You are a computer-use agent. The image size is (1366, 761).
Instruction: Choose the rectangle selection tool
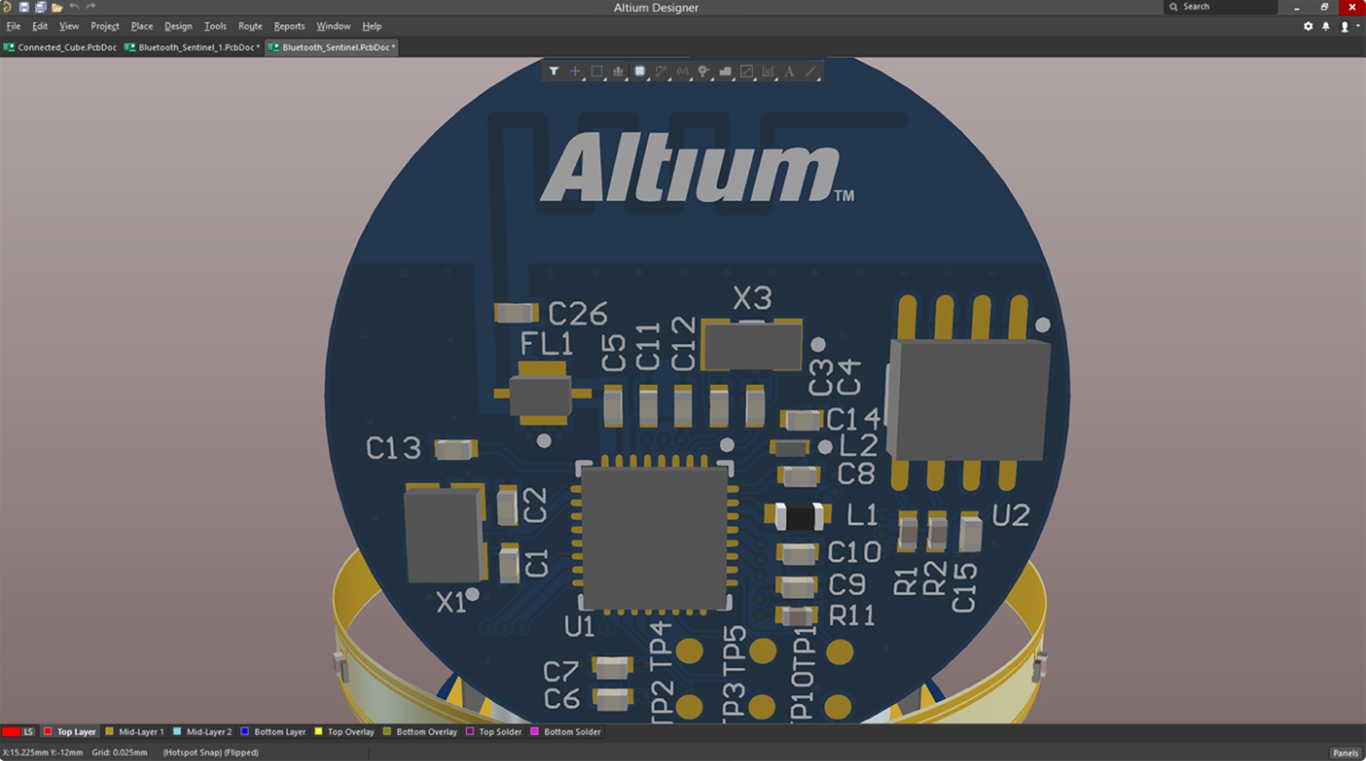597,71
